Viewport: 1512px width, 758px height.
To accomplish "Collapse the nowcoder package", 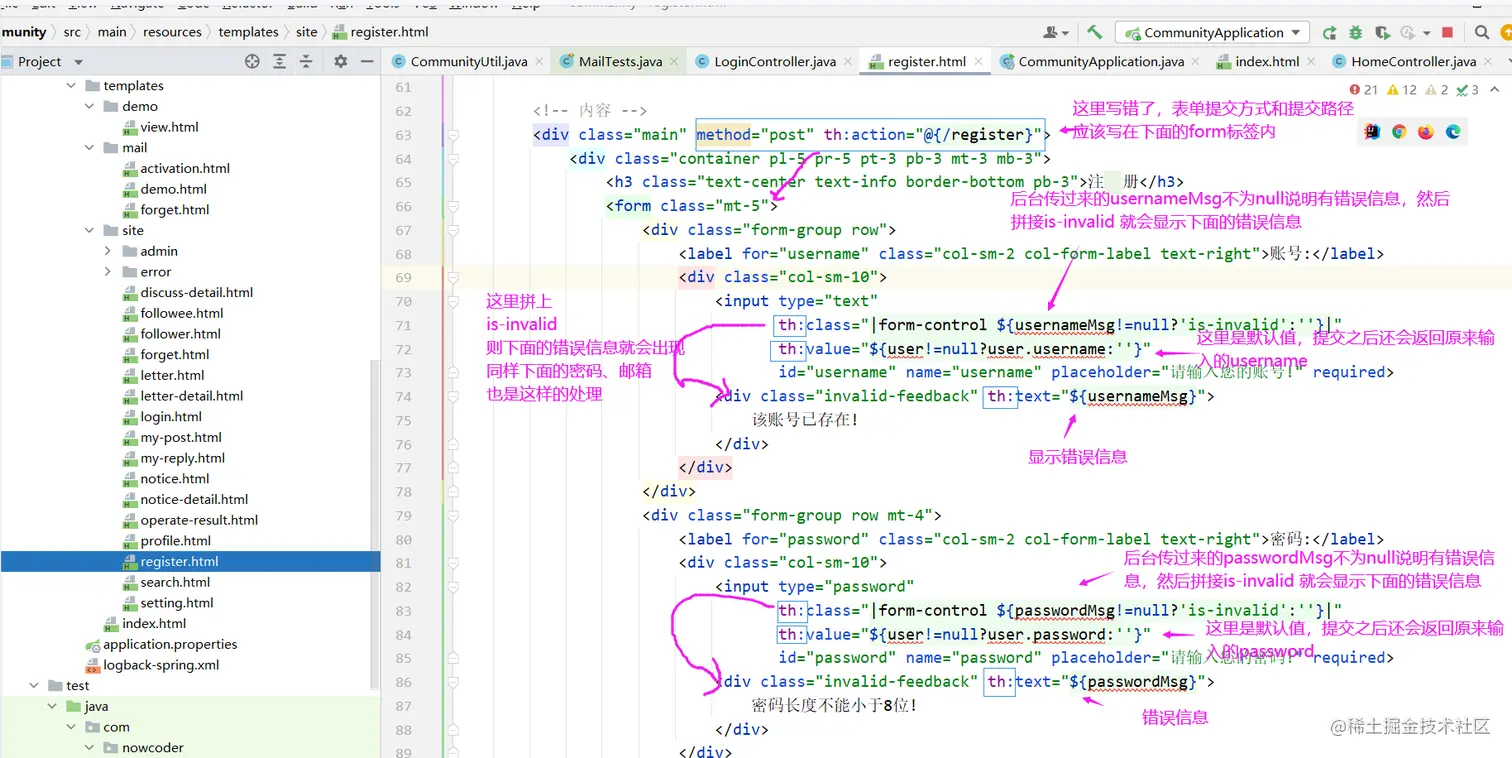I will pos(90,747).
